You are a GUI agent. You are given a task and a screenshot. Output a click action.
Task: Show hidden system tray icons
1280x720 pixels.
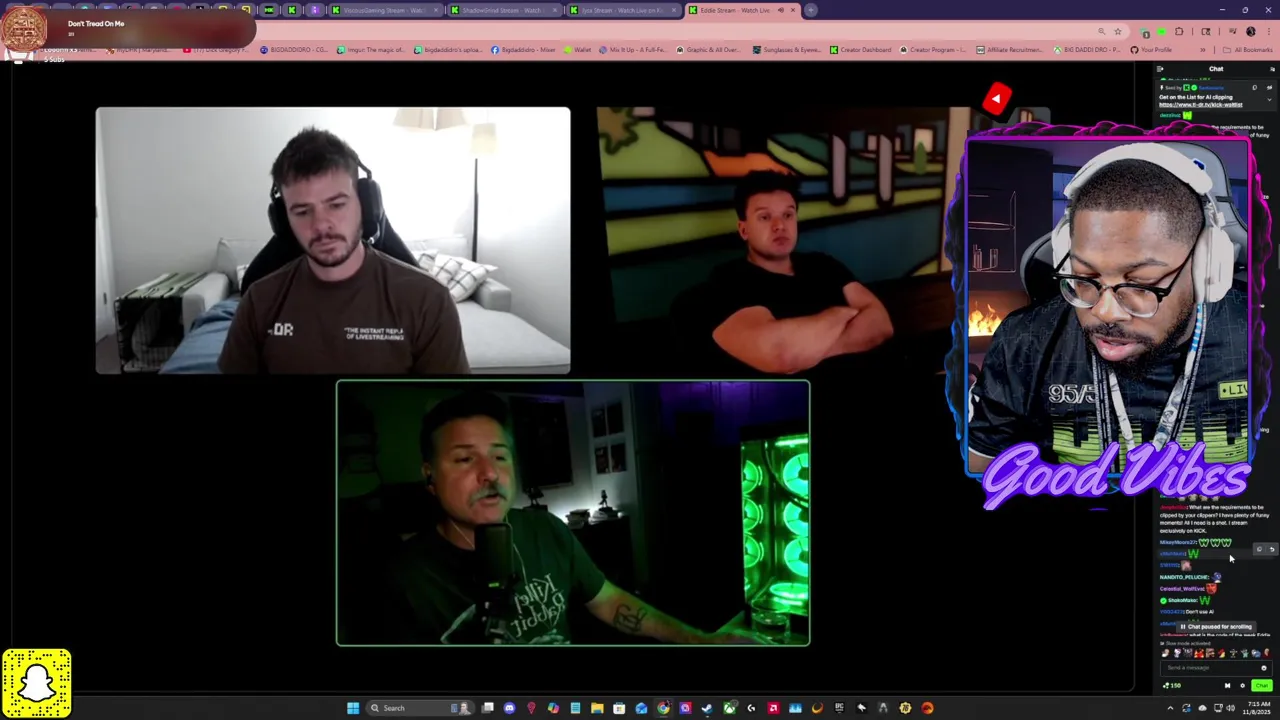(x=1170, y=708)
